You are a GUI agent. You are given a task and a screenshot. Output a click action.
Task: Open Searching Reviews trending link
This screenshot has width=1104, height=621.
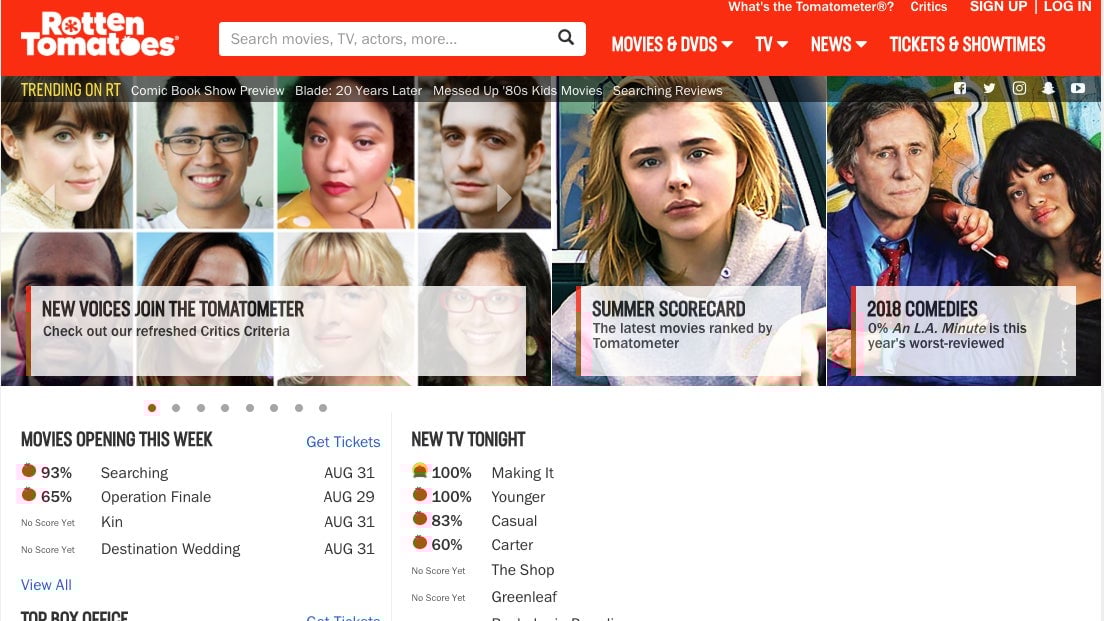point(667,91)
